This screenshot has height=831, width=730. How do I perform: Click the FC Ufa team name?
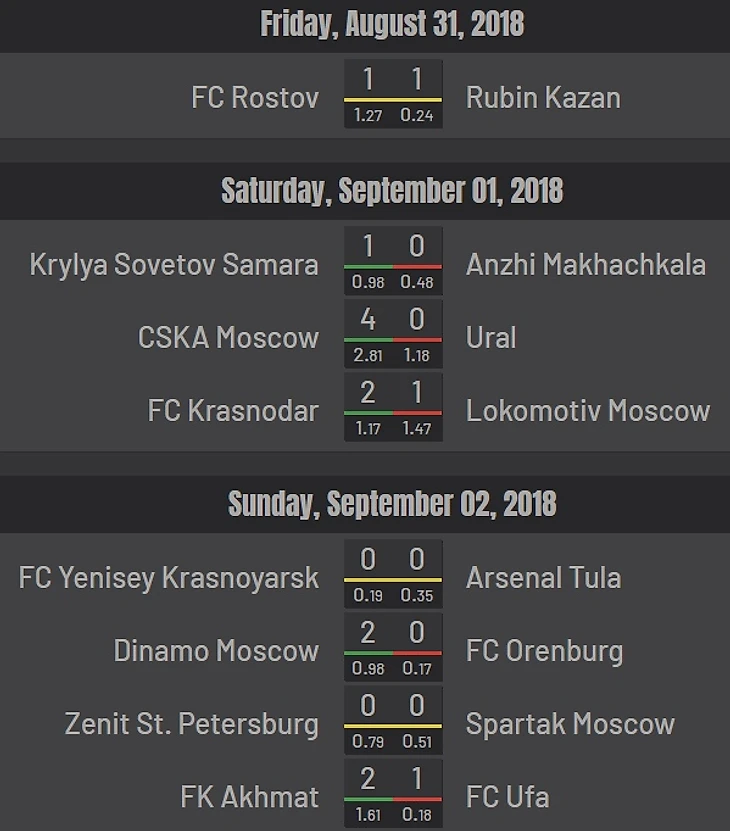click(x=507, y=797)
